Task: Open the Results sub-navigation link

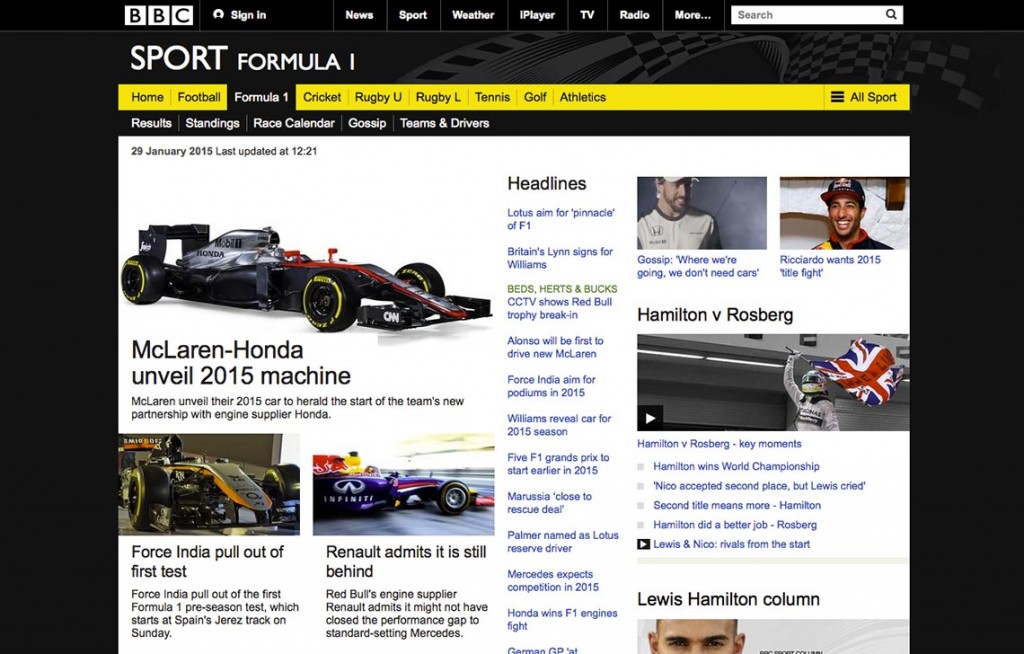Action: point(151,123)
